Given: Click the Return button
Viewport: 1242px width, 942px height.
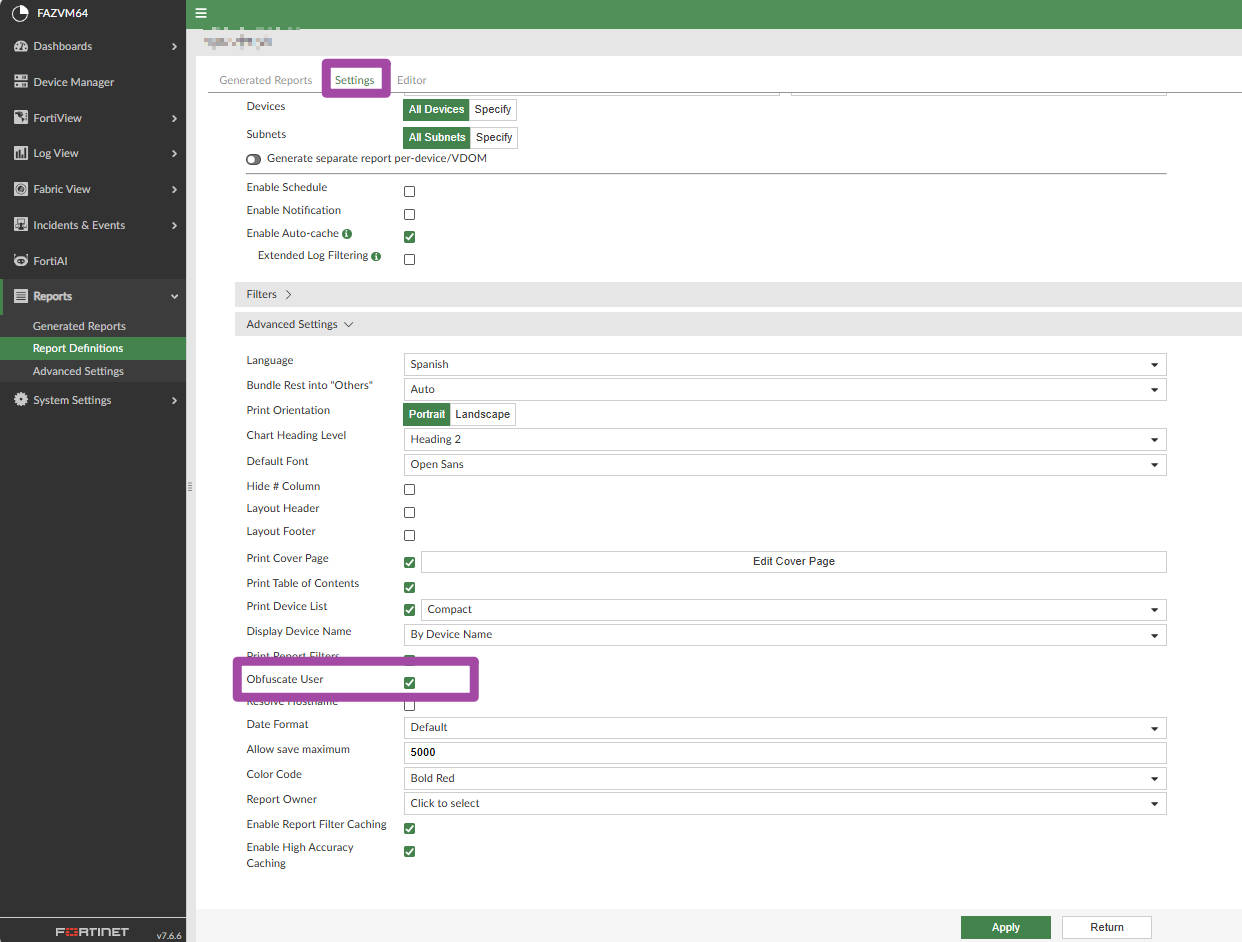Looking at the screenshot, I should click(1107, 927).
